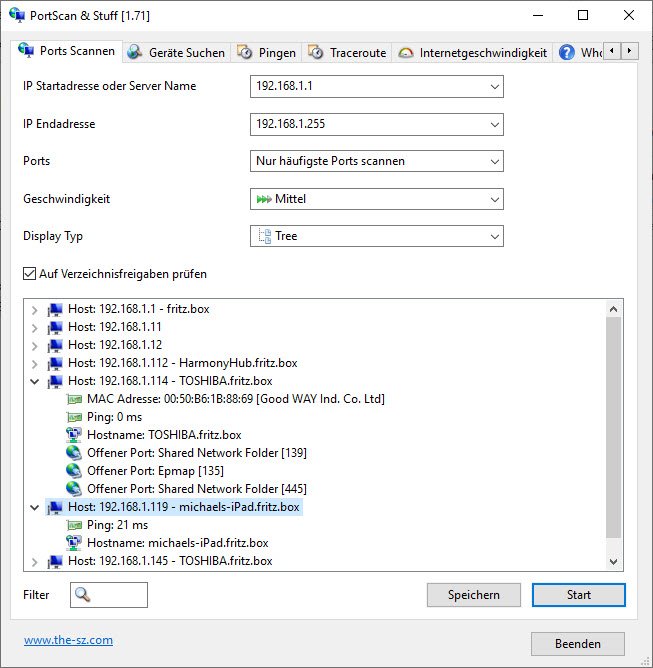Viewport: 653px width, 668px height.
Task: Open the www.the-sz.com link
Action: 69,640
